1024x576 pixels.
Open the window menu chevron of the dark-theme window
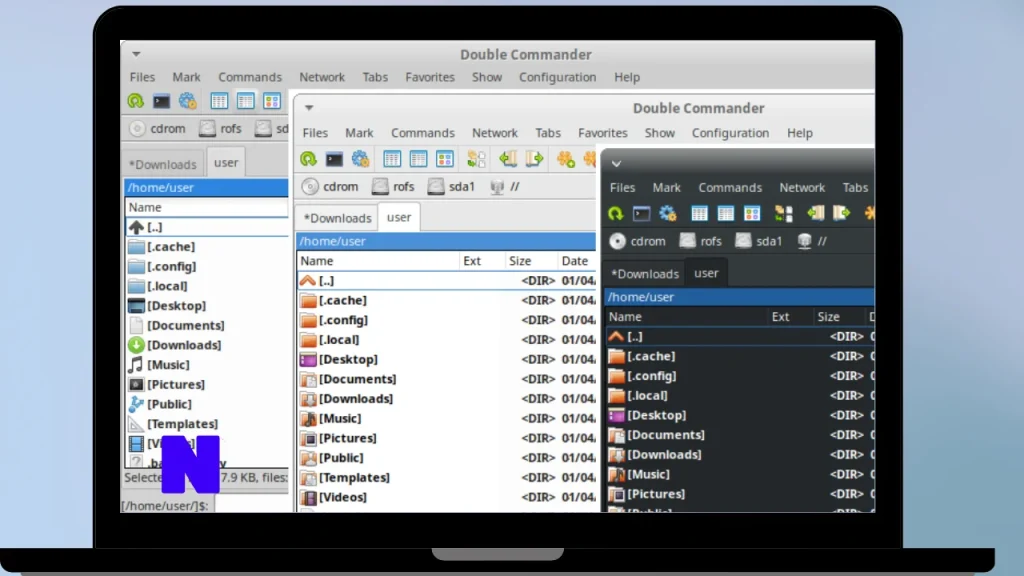pyautogui.click(x=616, y=164)
